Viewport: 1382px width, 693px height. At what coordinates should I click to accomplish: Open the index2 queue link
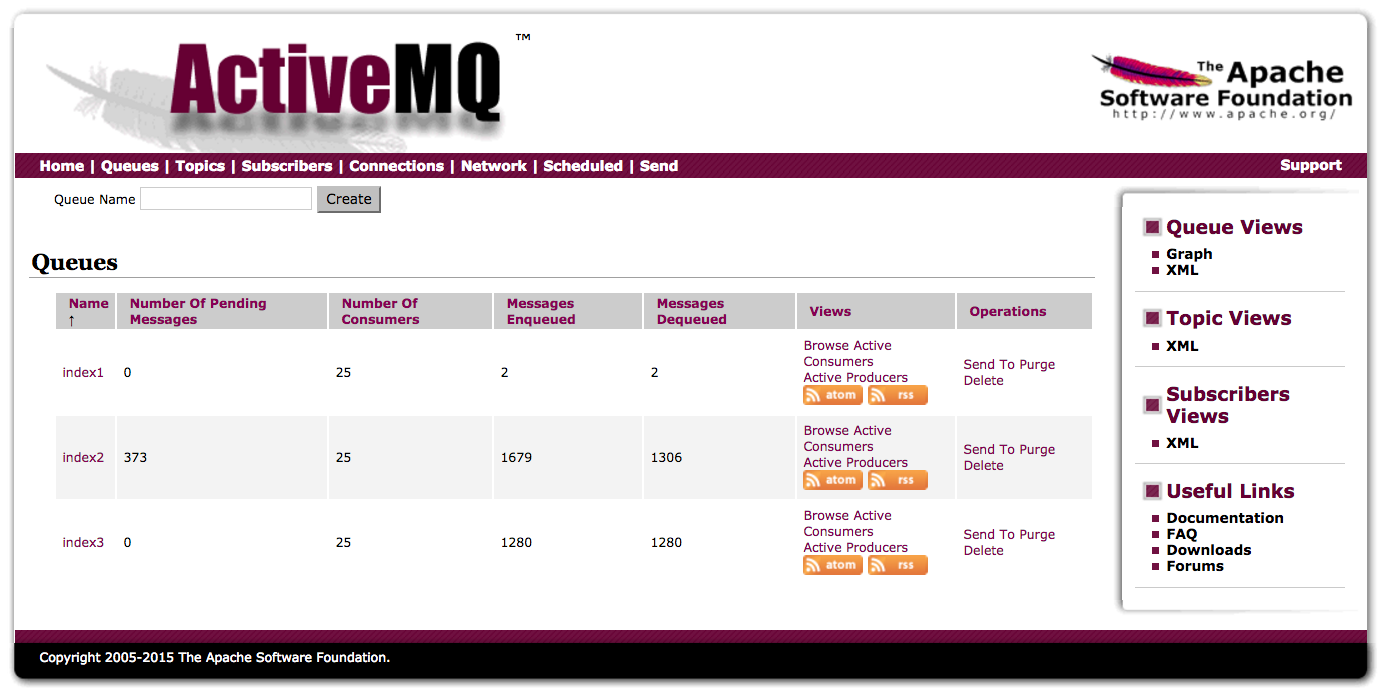point(83,457)
